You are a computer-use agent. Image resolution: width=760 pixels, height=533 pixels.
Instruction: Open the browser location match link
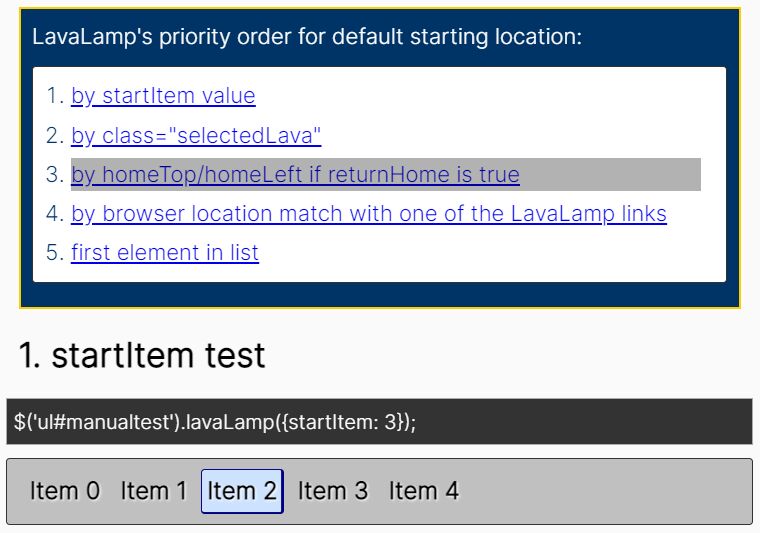click(x=369, y=214)
